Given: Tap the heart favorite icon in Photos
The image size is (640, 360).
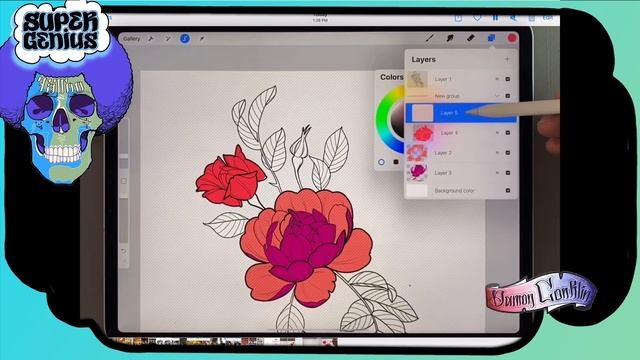Looking at the screenshot, I should pos(477,18).
